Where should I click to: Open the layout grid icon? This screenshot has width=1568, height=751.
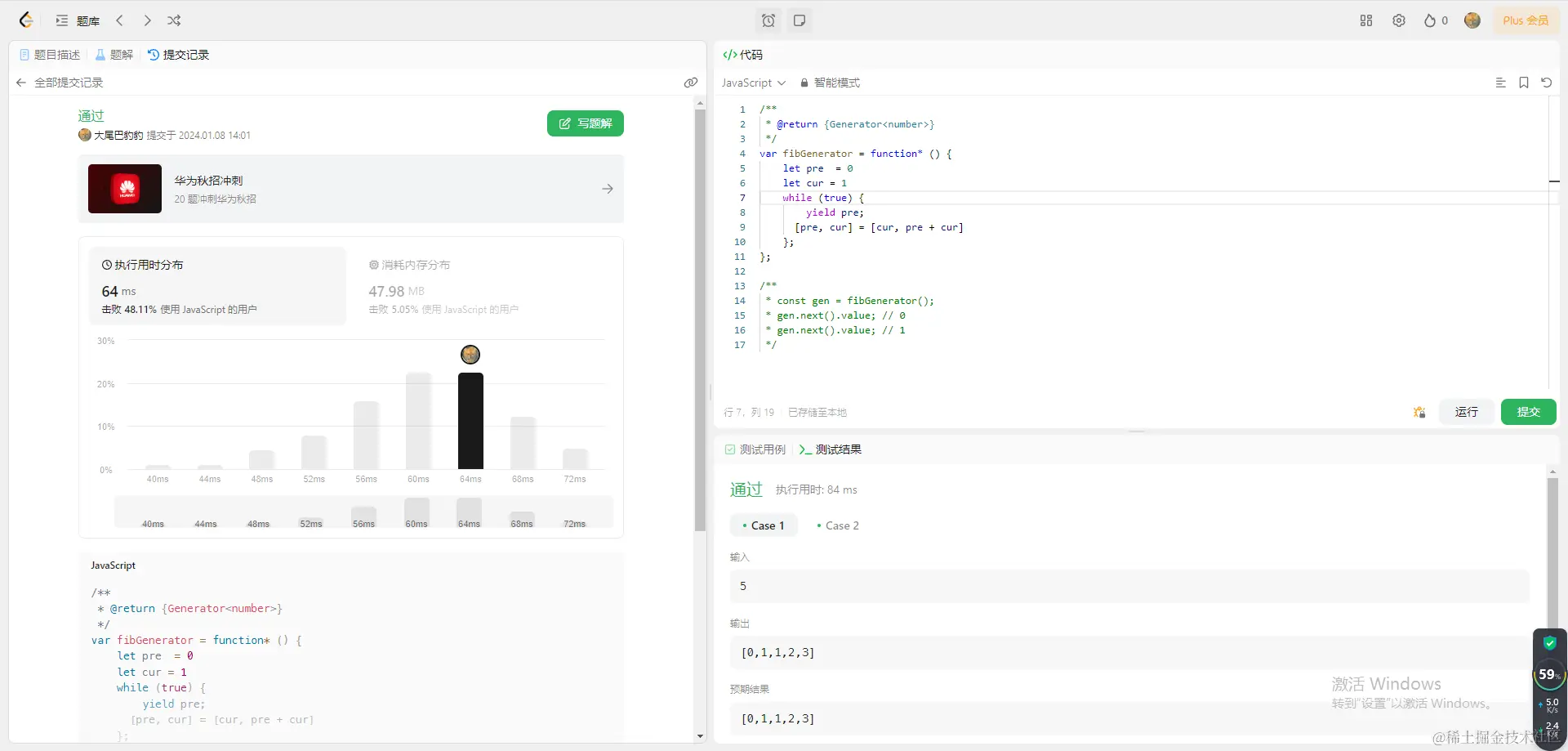click(1366, 20)
